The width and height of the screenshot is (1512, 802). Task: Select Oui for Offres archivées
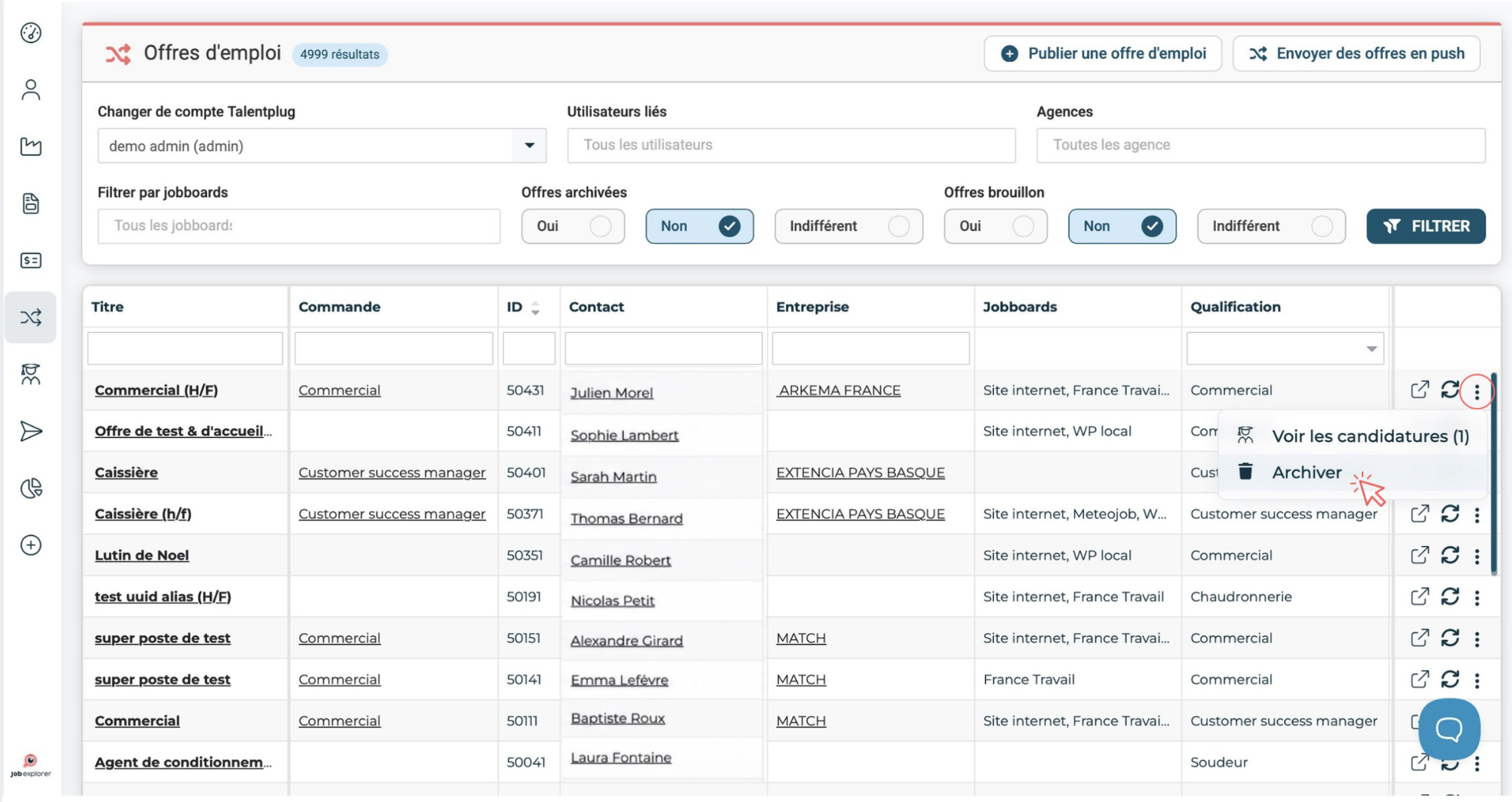(x=573, y=226)
